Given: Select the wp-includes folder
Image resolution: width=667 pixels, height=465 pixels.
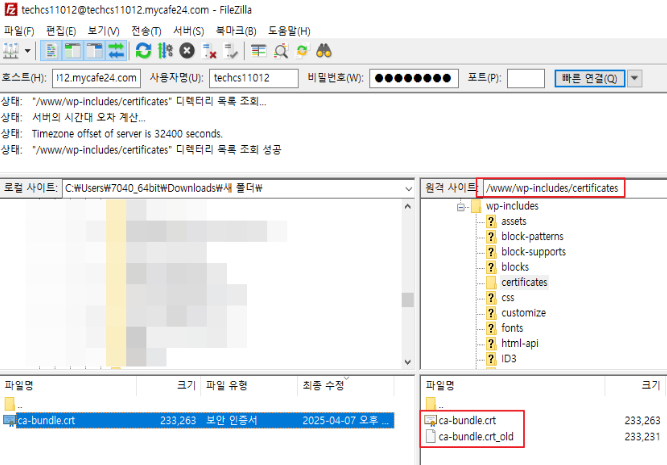Looking at the screenshot, I should click(x=512, y=206).
